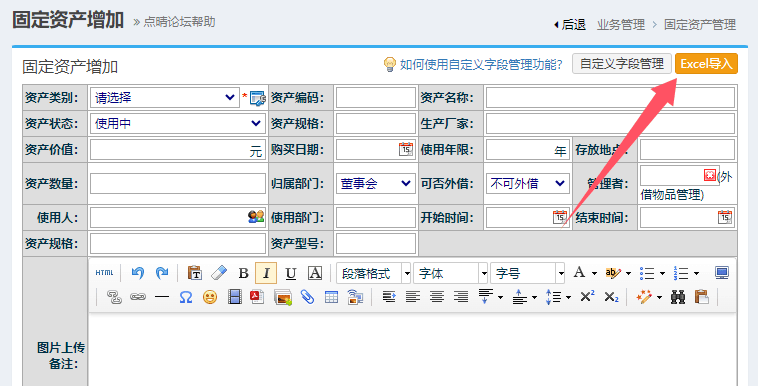Apply superscript formatting
This screenshot has height=386, width=758.
(587, 297)
